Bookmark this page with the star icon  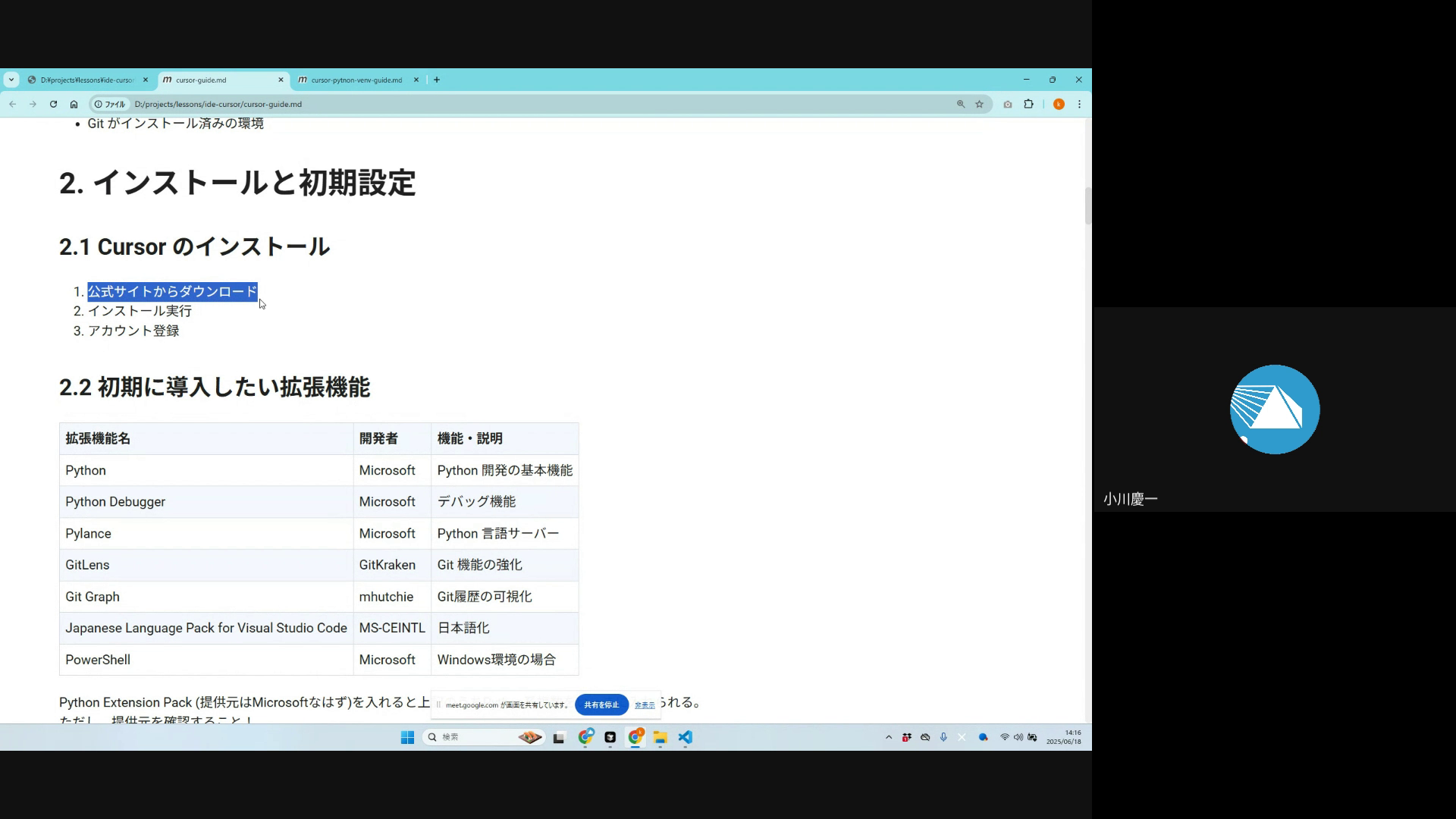[x=979, y=105]
